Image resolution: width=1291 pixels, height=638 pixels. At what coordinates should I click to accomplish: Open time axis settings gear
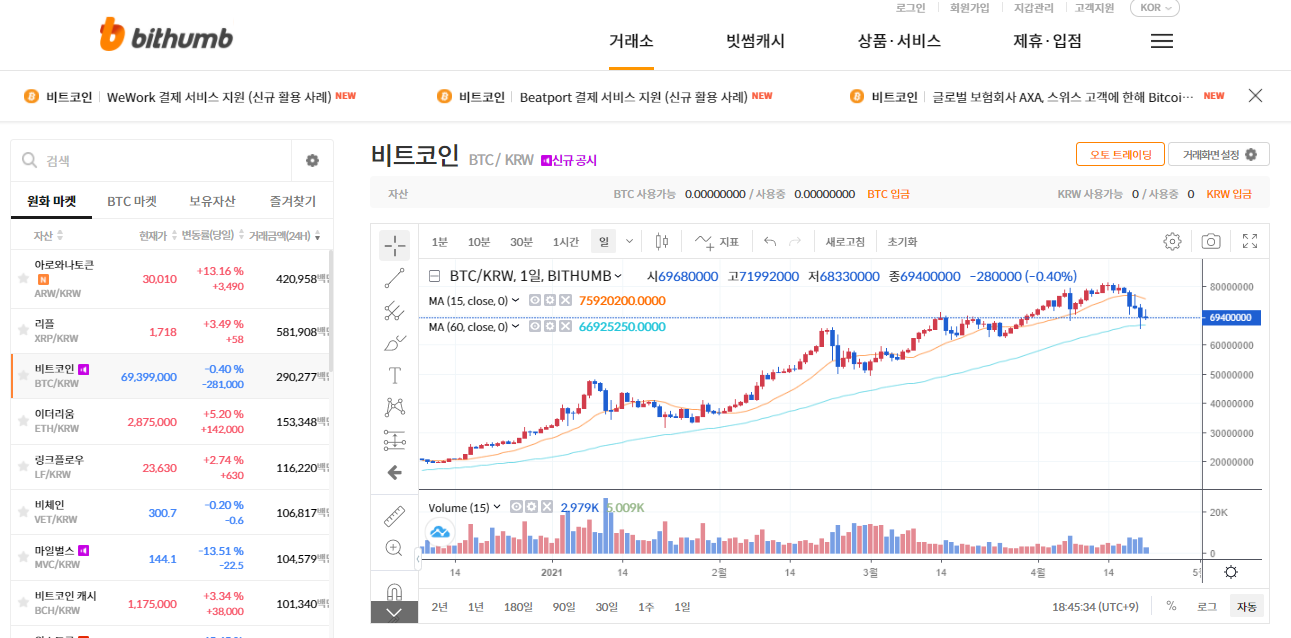pyautogui.click(x=1230, y=572)
